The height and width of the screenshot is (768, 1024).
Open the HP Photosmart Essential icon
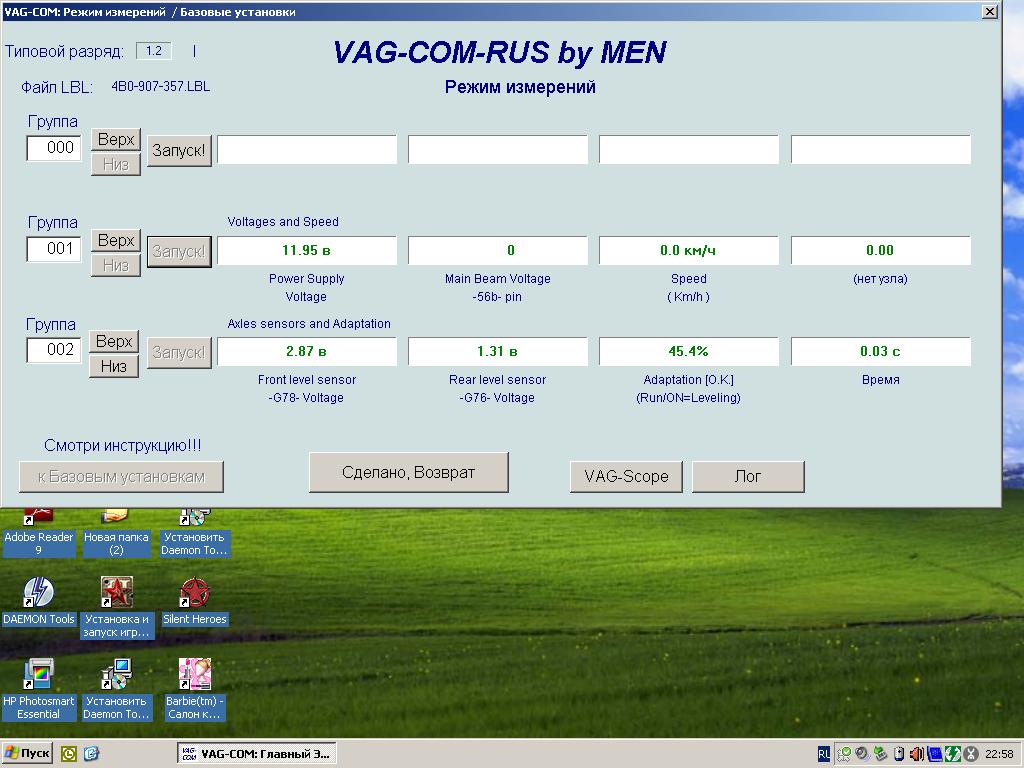click(x=38, y=676)
